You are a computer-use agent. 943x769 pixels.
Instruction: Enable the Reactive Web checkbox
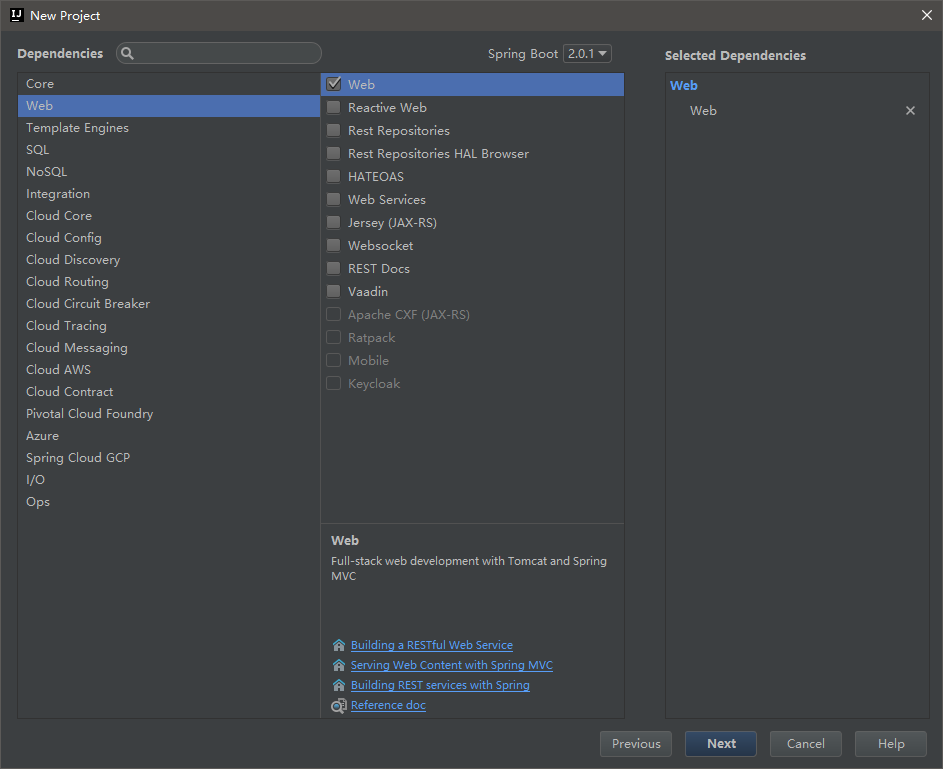coord(334,108)
